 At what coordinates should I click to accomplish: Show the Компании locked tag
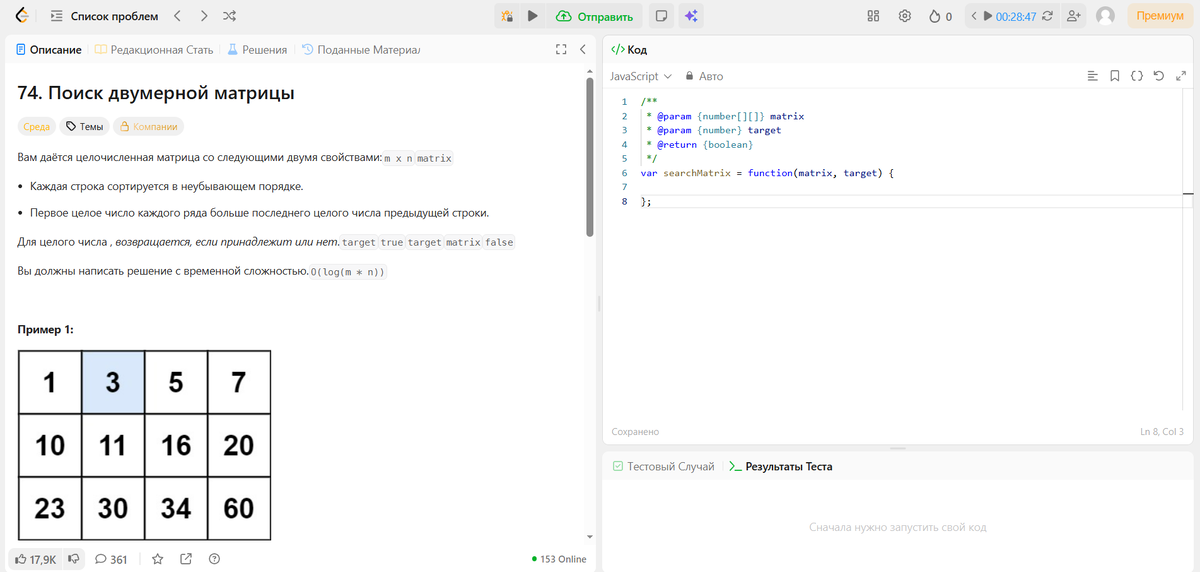tap(148, 127)
